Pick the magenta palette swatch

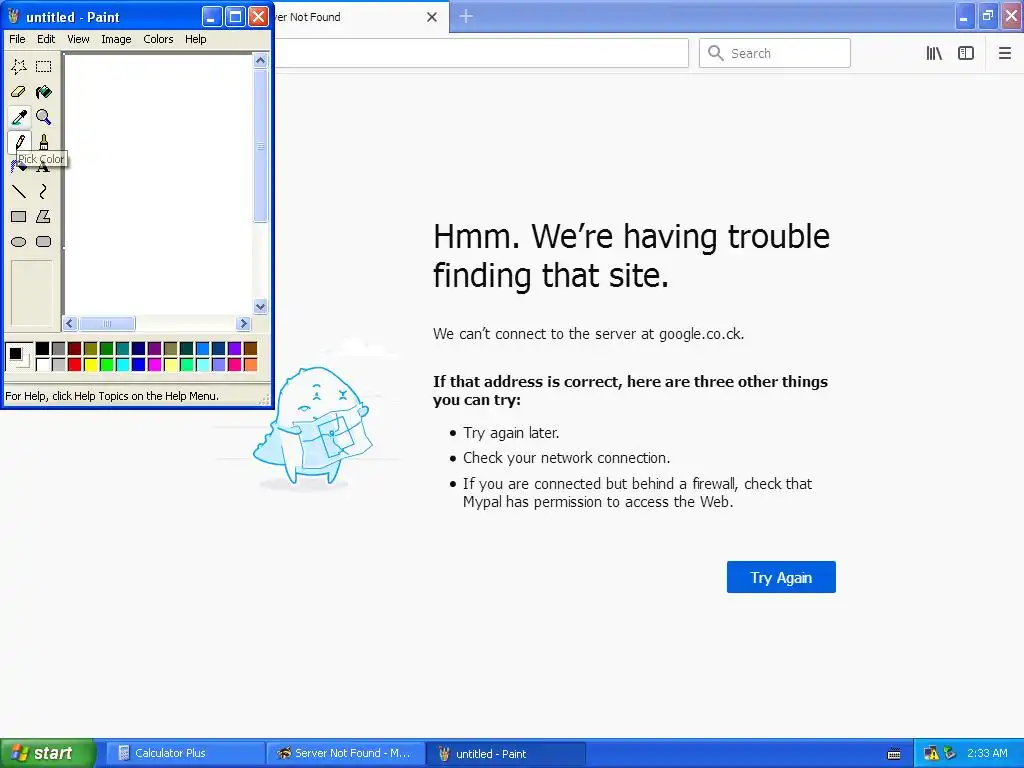click(155, 364)
